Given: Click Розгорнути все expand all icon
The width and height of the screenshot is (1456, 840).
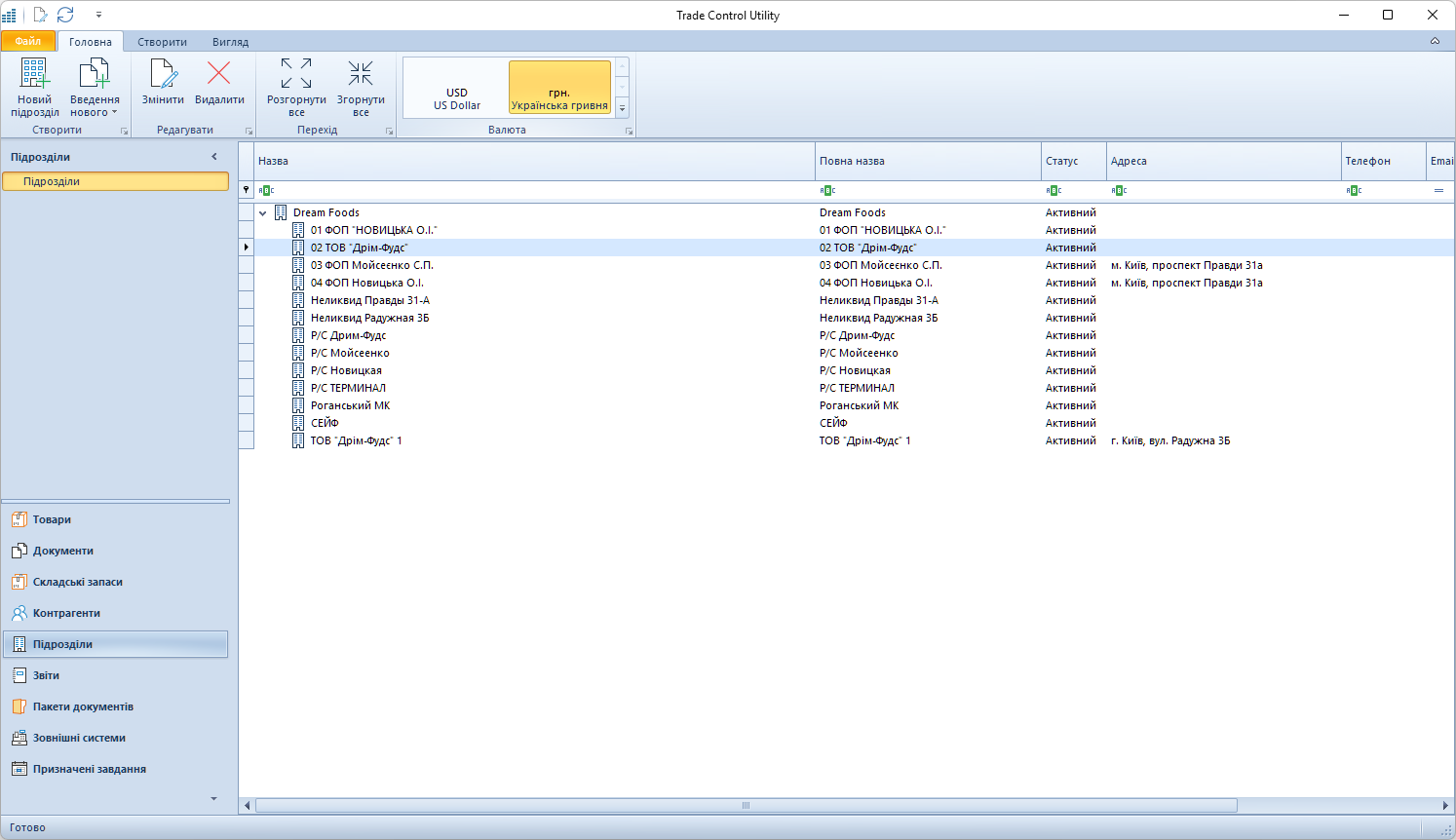Looking at the screenshot, I should (x=296, y=74).
